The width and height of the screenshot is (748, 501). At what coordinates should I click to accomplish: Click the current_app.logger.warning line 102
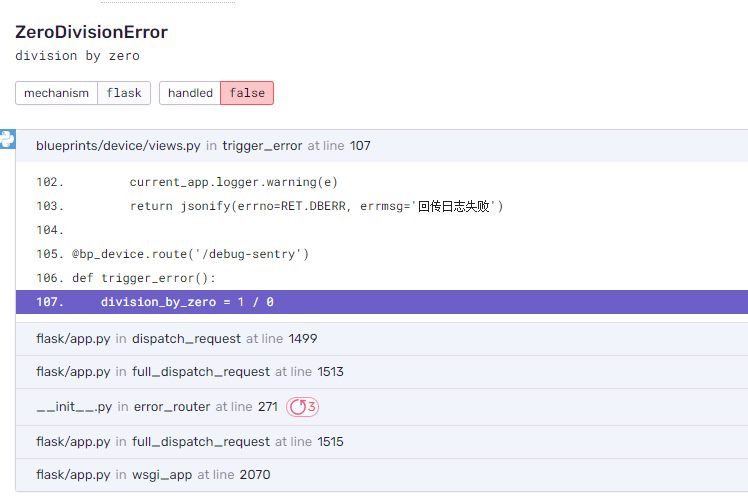[x=233, y=182]
